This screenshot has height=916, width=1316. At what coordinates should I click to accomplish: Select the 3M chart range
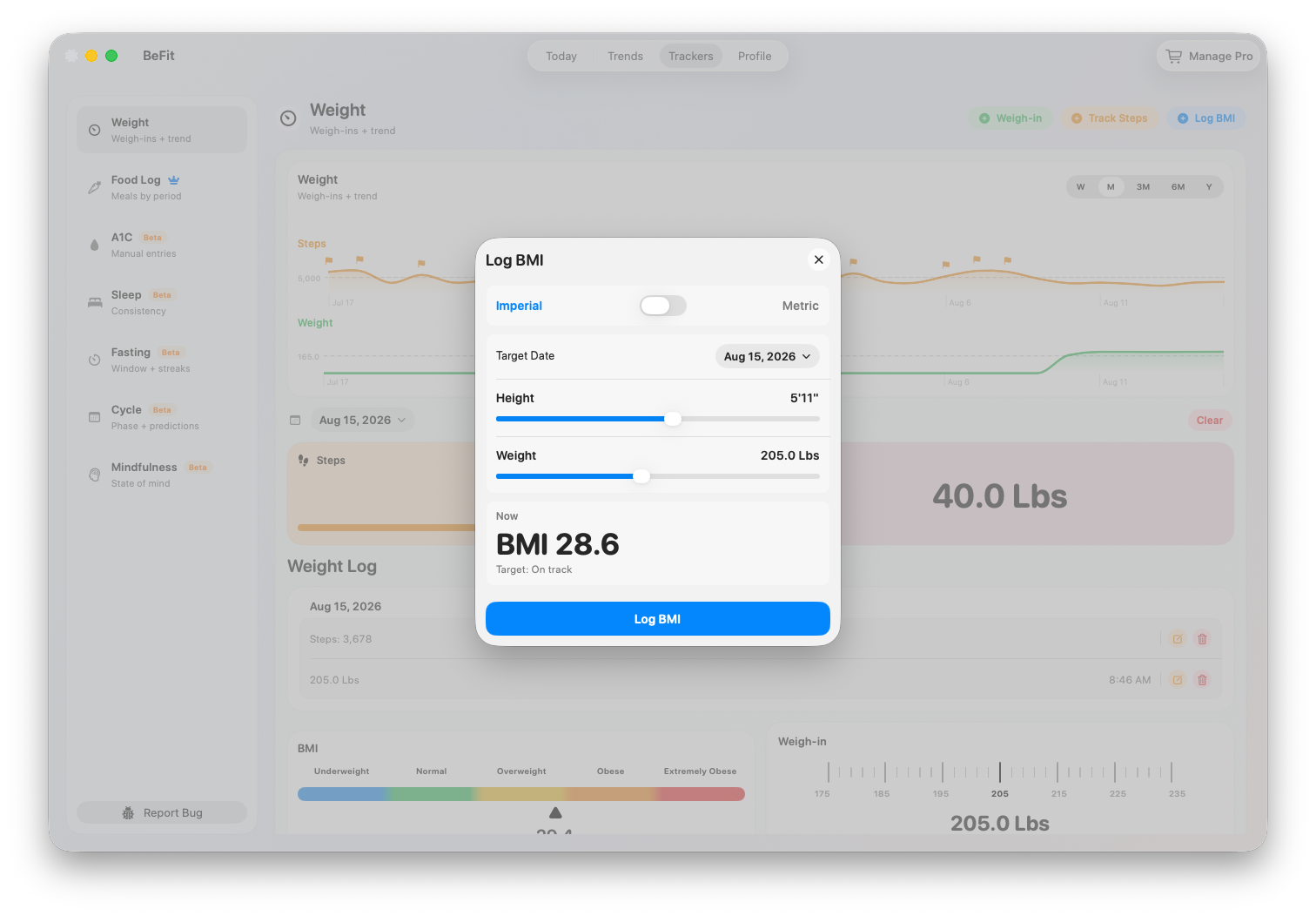[x=1144, y=187]
